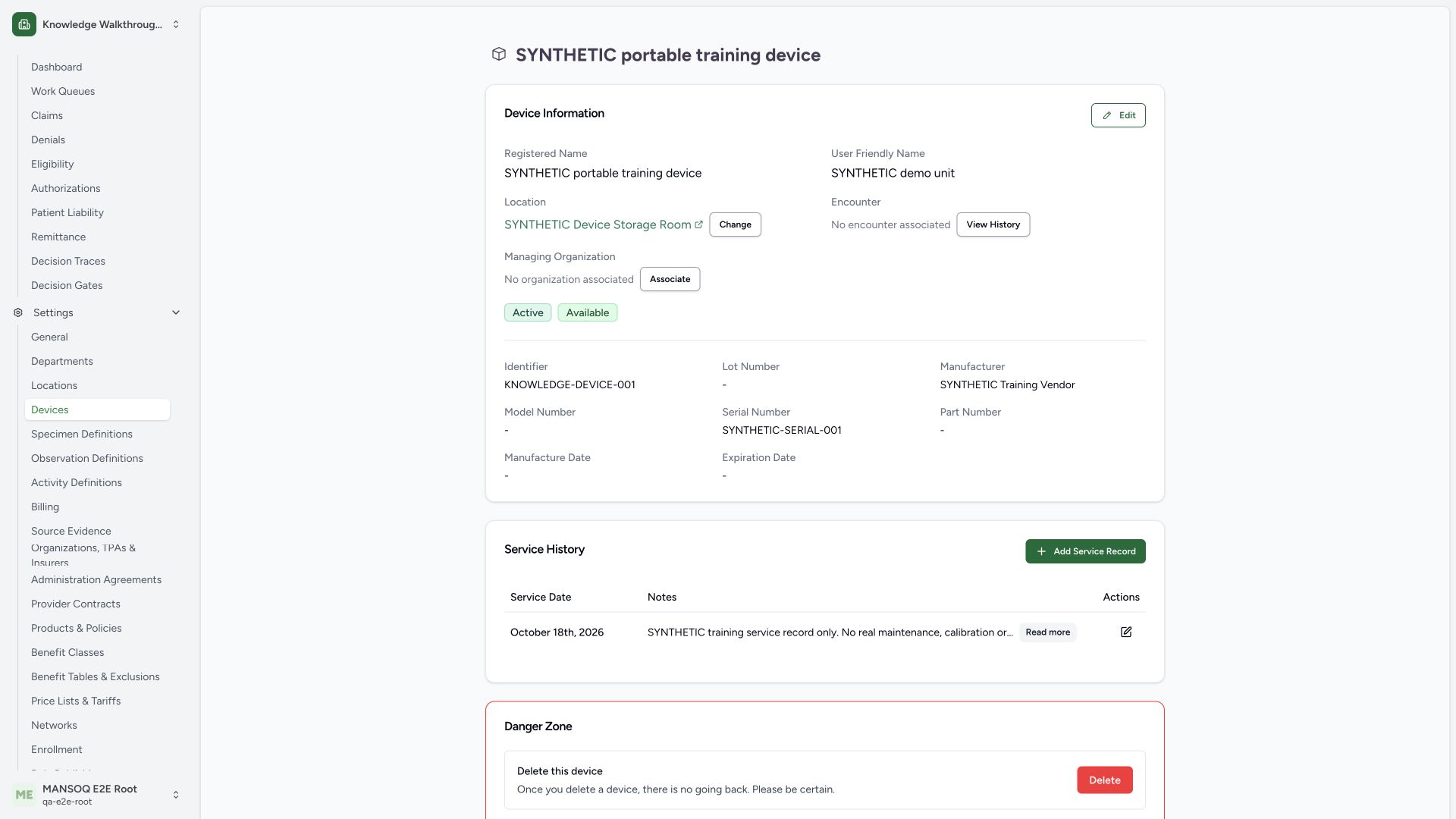Go to Benefit Tables & Exclusions
The width and height of the screenshot is (1456, 819).
point(96,676)
